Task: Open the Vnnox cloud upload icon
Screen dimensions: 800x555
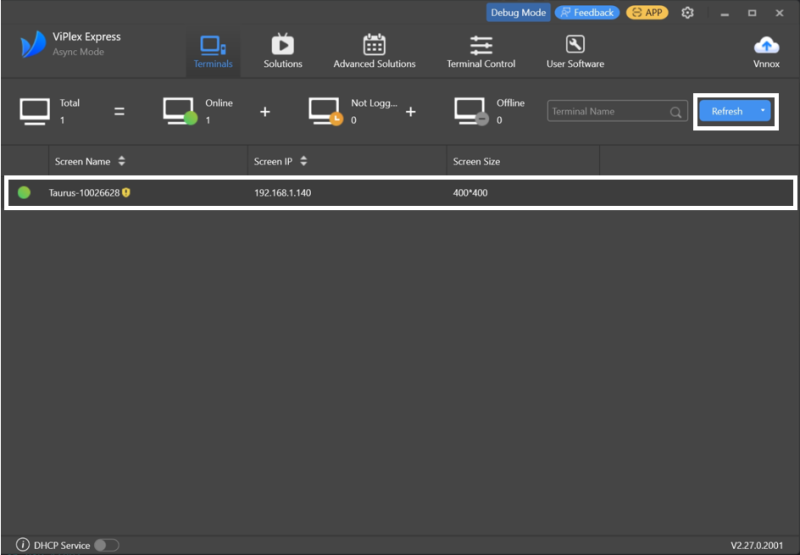Action: click(766, 46)
